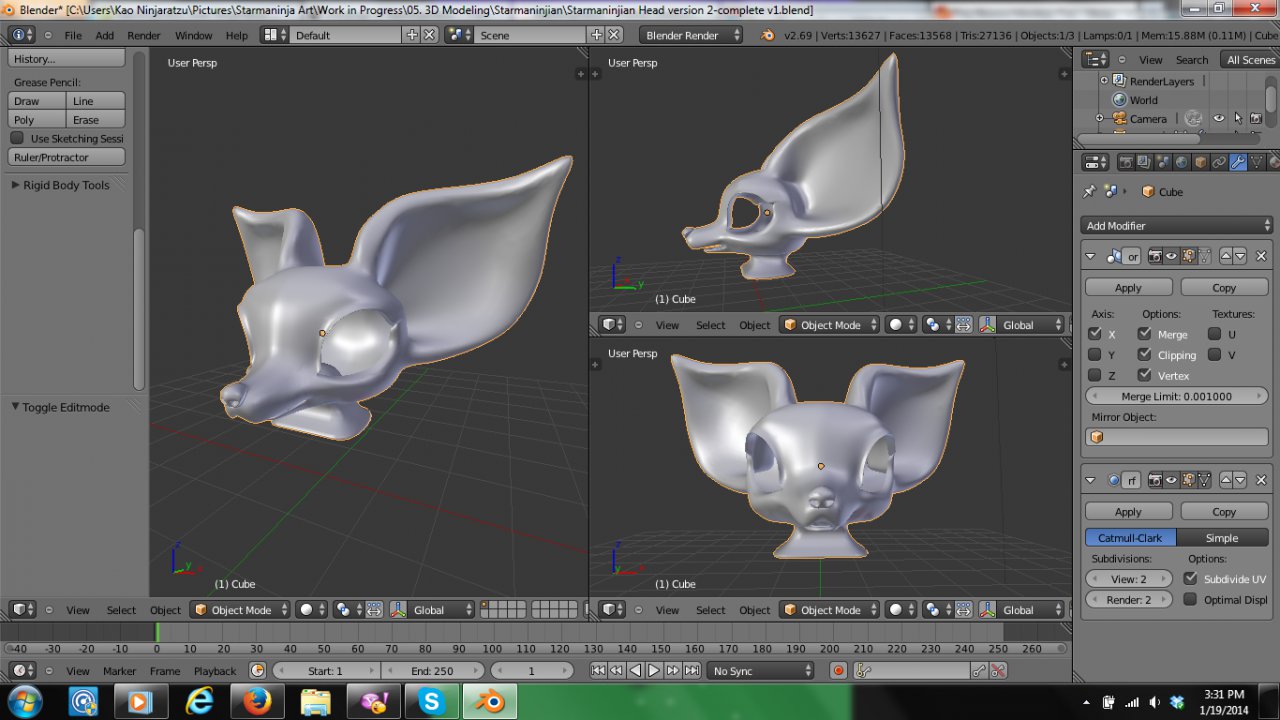Click the Ruler/Protractor button
The height and width of the screenshot is (720, 1280).
click(x=66, y=157)
